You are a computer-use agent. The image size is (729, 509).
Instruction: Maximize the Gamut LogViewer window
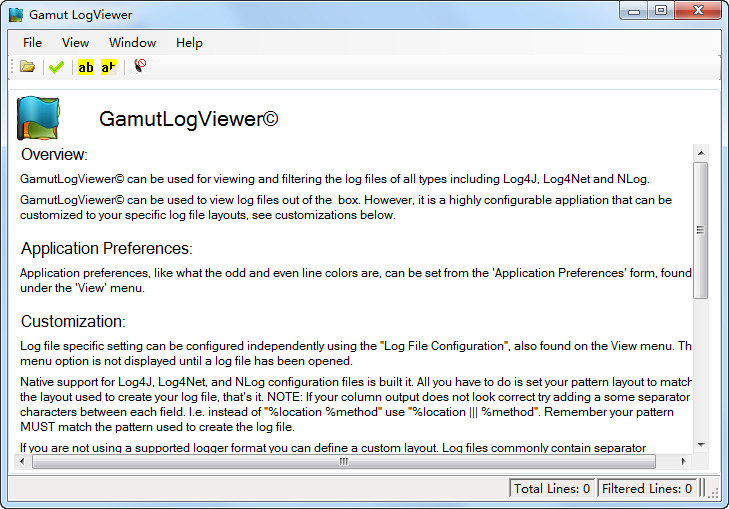point(661,10)
